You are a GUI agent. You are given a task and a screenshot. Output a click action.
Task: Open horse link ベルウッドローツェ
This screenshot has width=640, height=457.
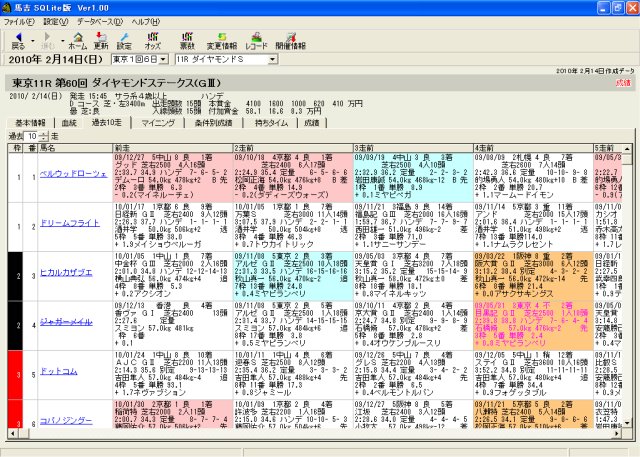73,174
